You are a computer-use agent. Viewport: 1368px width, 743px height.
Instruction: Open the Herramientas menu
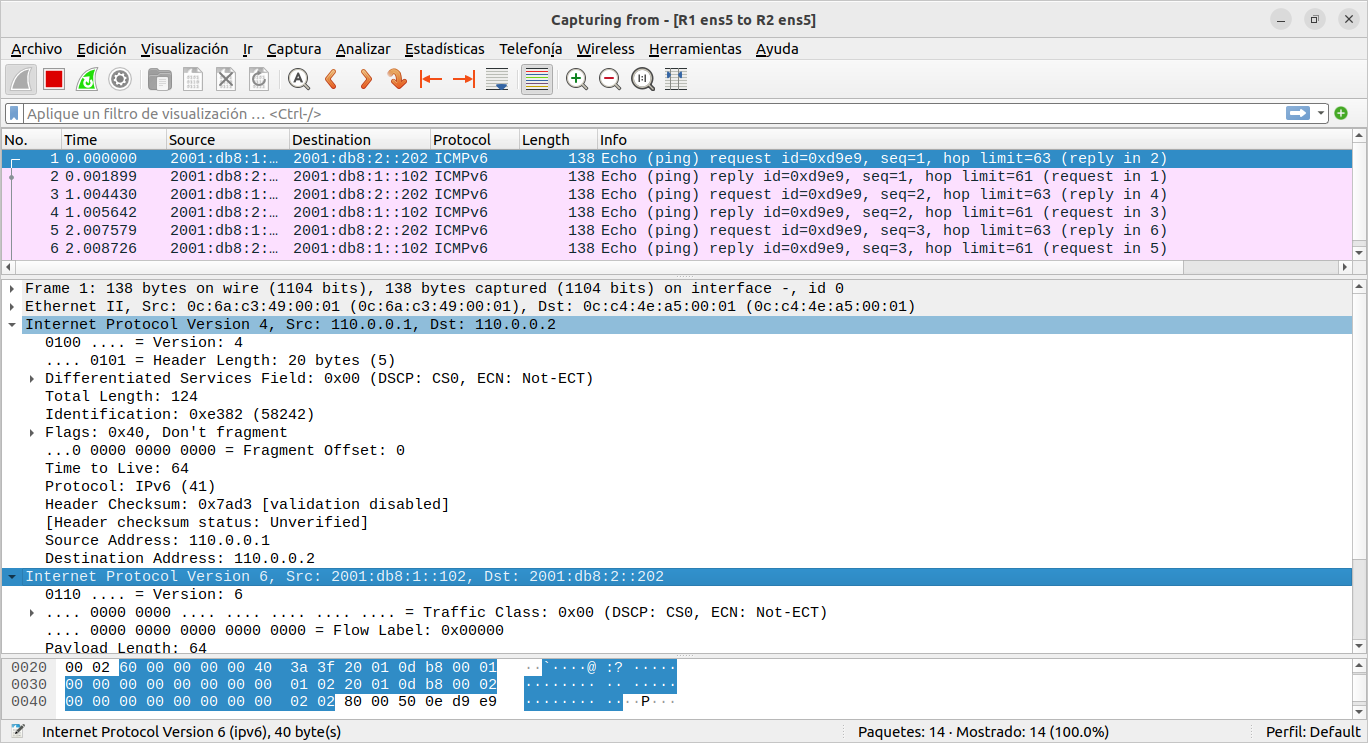point(695,49)
